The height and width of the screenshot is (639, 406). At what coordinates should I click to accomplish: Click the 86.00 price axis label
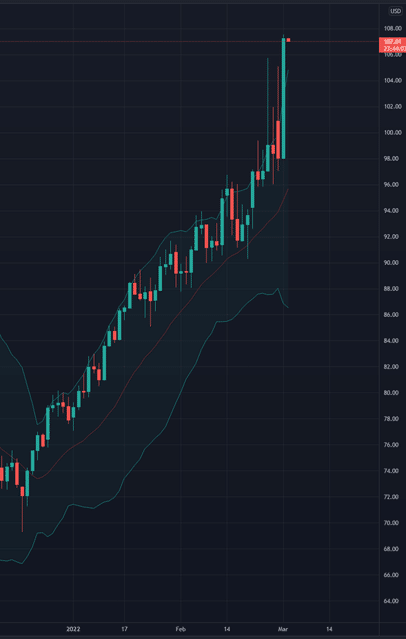click(x=392, y=315)
